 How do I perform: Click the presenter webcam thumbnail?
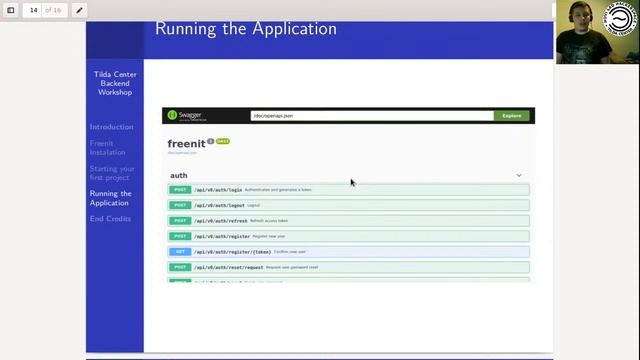coord(598,32)
